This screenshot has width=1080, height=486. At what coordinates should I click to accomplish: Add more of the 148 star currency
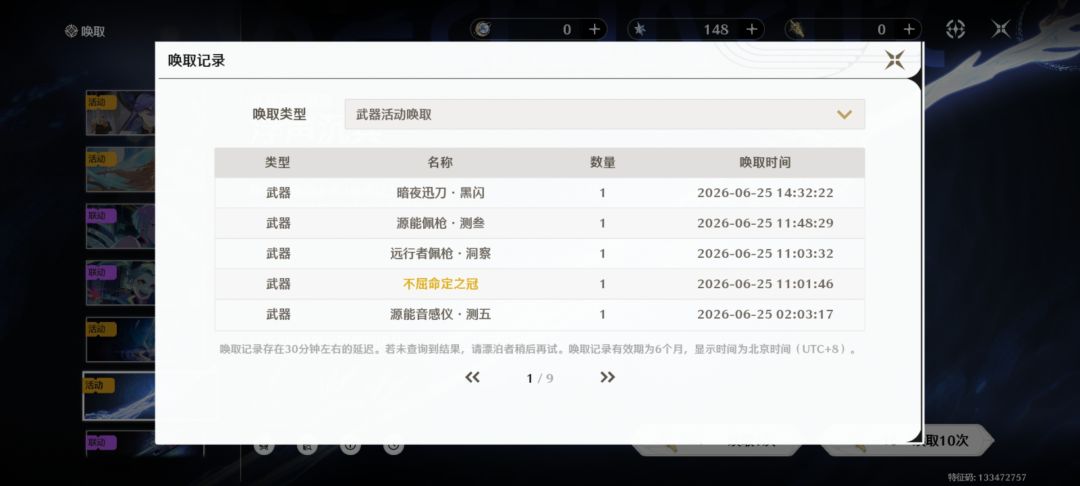click(x=751, y=30)
